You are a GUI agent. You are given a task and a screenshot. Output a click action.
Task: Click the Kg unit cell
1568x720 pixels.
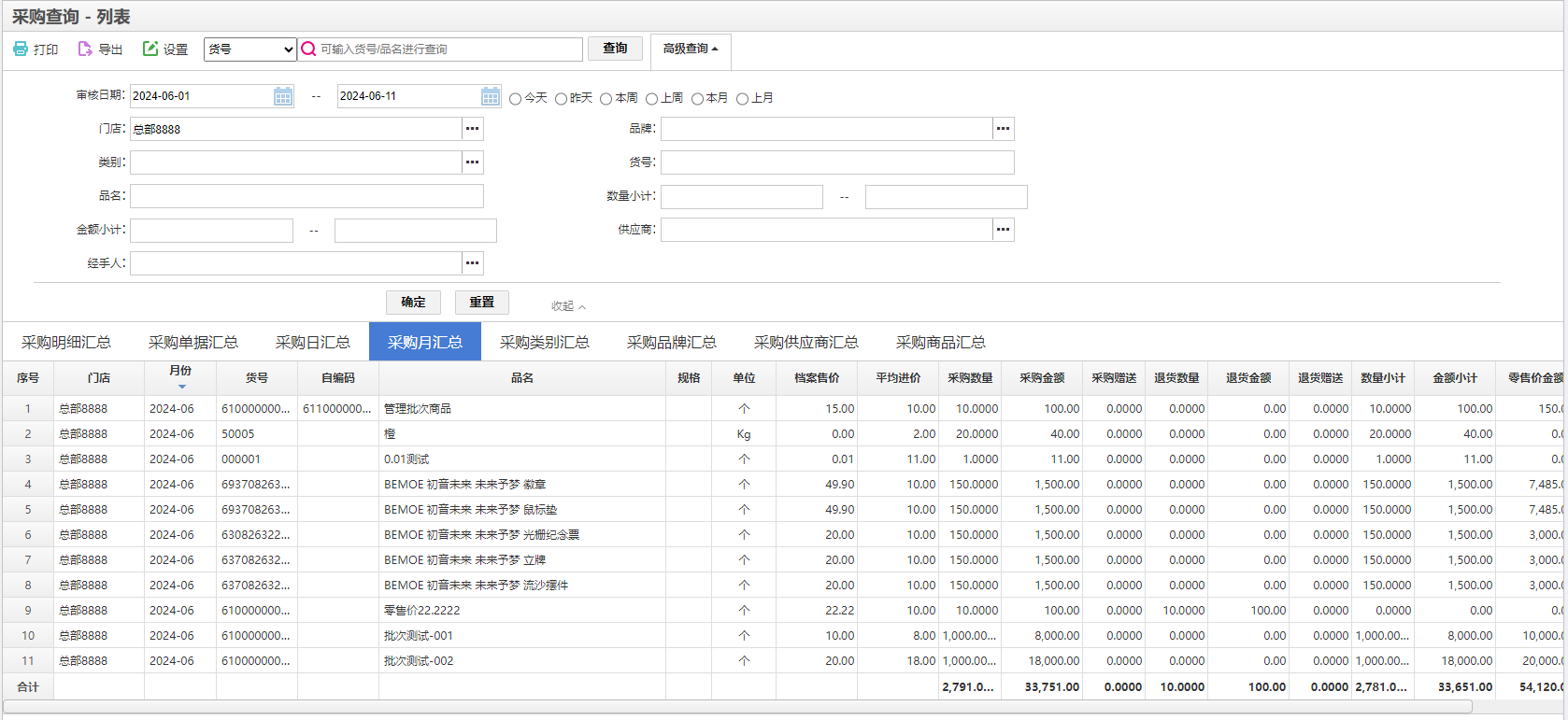point(744,434)
